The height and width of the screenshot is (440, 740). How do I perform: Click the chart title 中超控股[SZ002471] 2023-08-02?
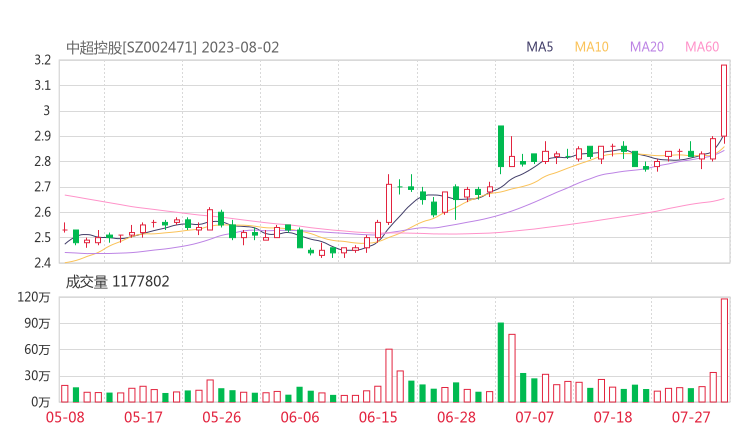tap(173, 48)
